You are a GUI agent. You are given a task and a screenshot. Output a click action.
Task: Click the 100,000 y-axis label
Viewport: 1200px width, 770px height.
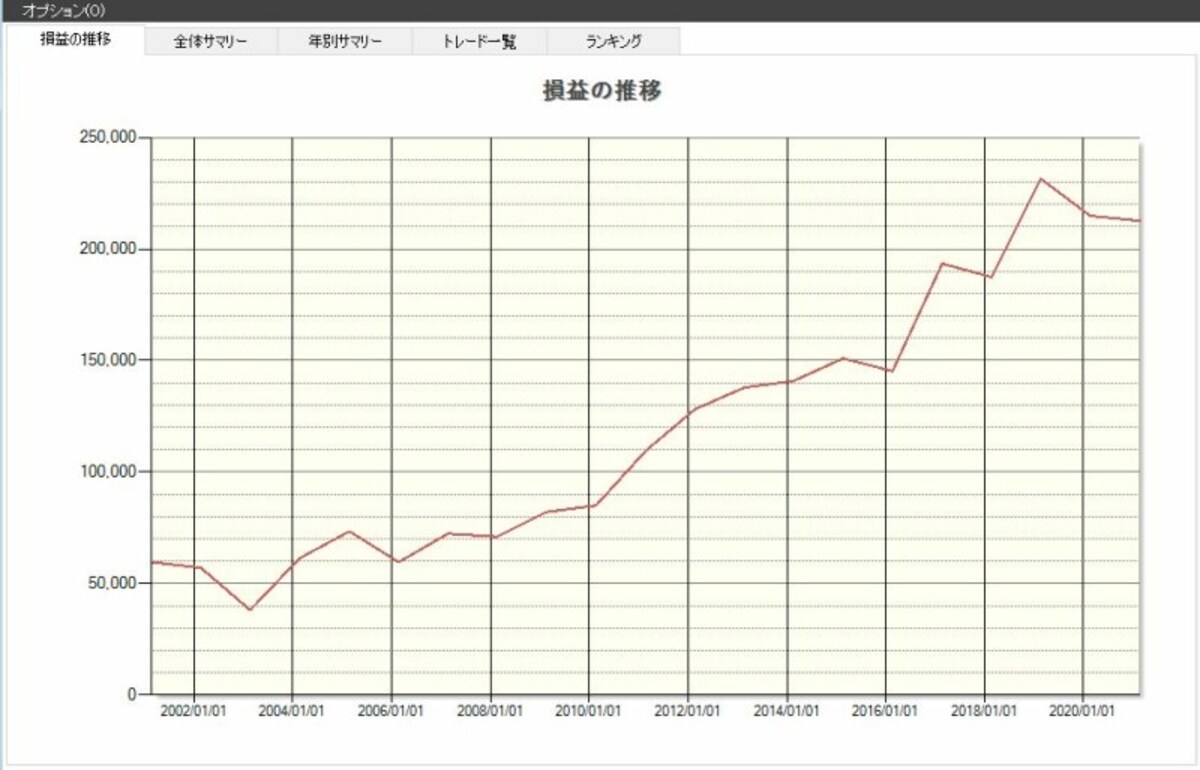[x=106, y=471]
